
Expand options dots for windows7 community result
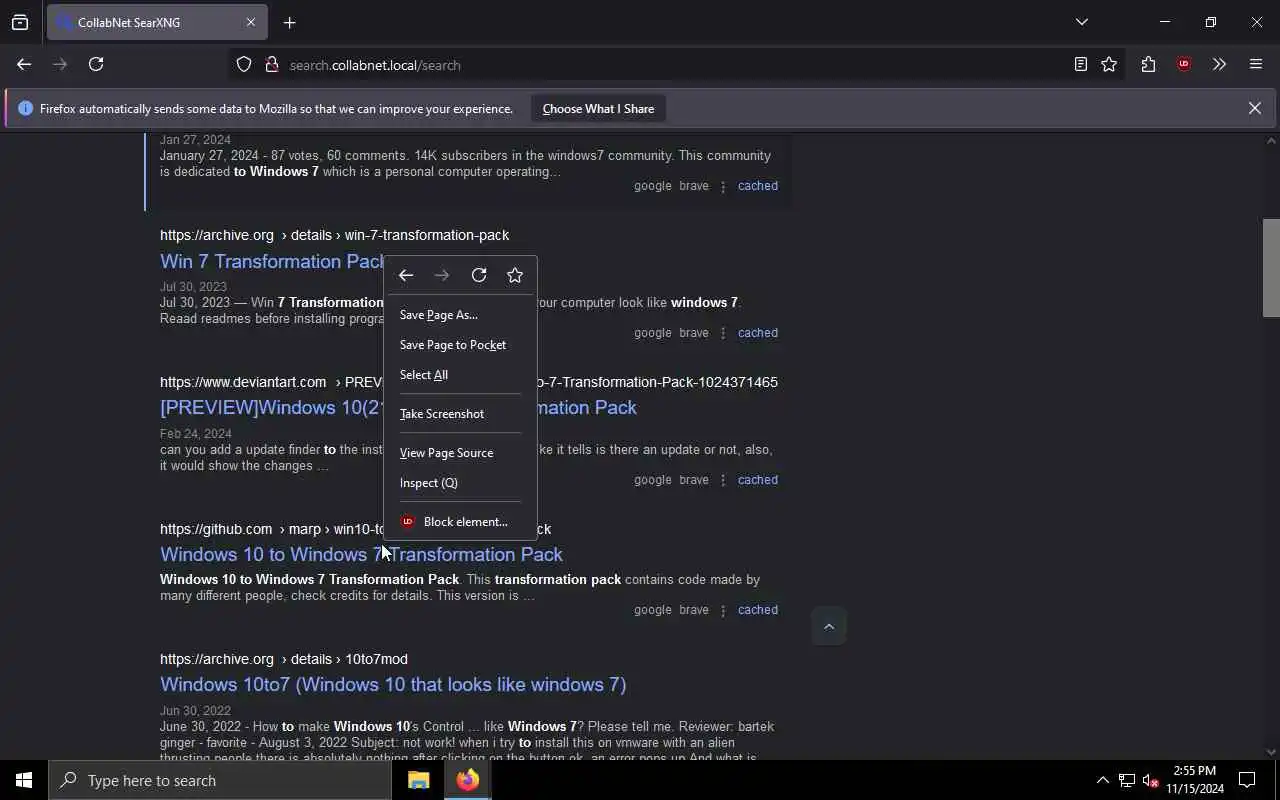pos(723,186)
